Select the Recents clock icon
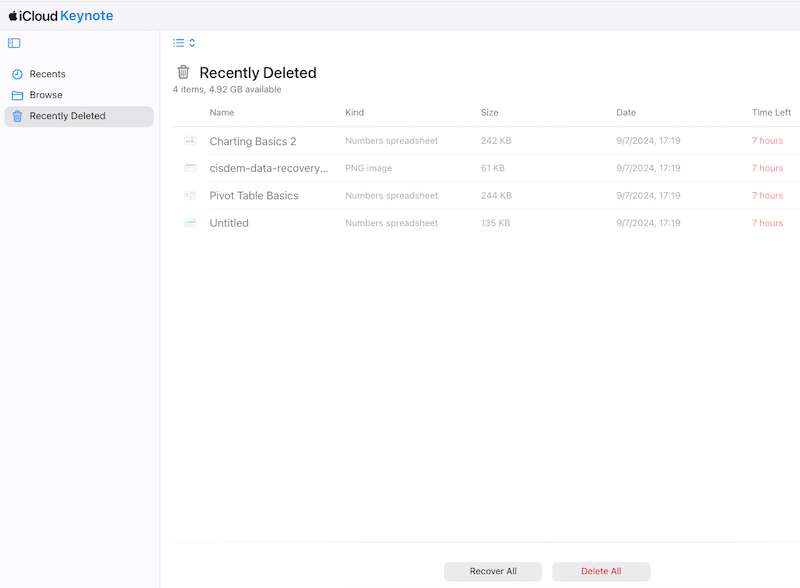800x588 pixels. point(17,73)
